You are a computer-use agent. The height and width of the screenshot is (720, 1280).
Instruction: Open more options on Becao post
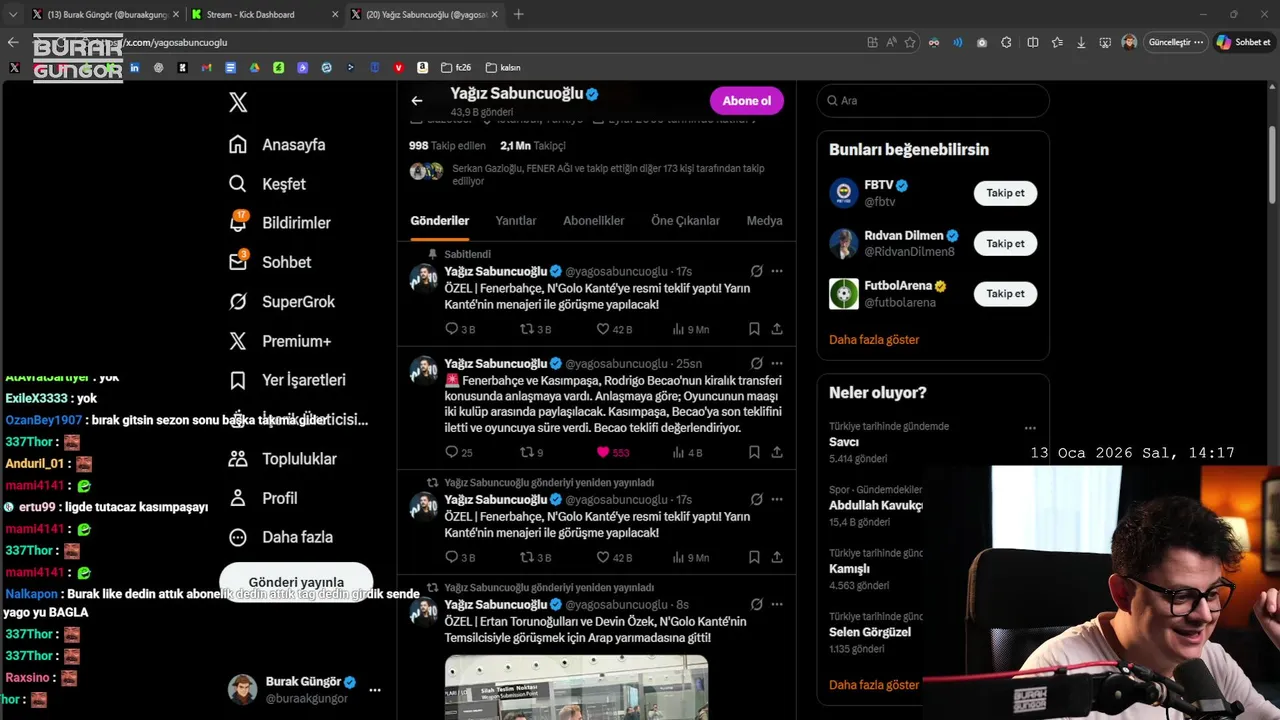pos(777,363)
